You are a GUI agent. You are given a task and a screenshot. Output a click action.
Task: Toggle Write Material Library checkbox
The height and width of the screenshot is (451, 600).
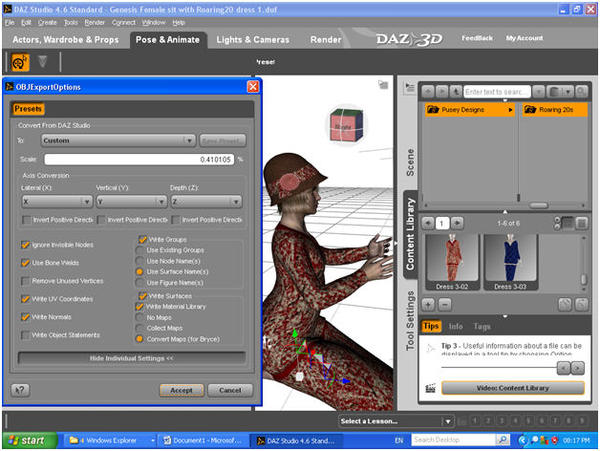[x=139, y=307]
